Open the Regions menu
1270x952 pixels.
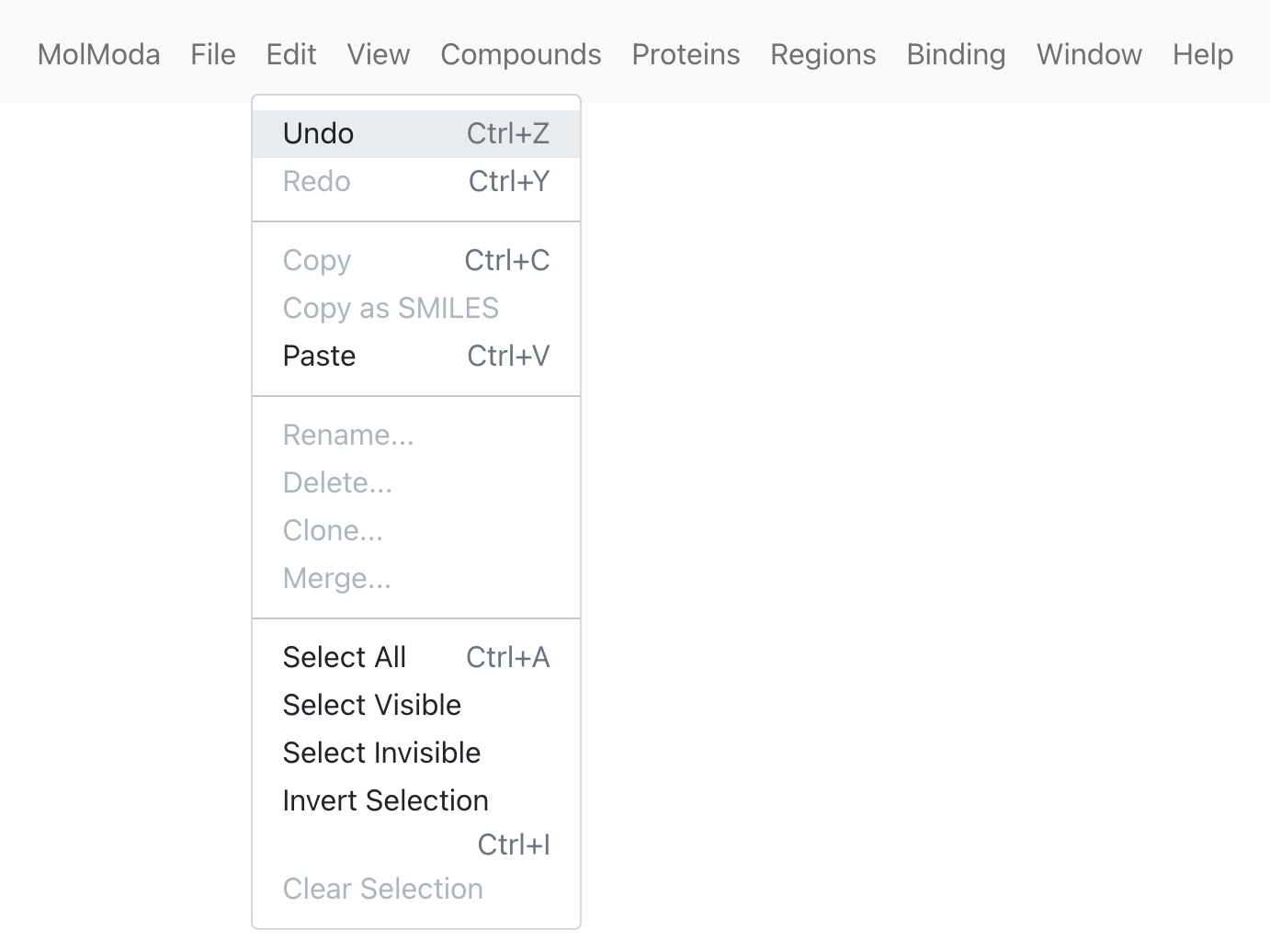823,54
